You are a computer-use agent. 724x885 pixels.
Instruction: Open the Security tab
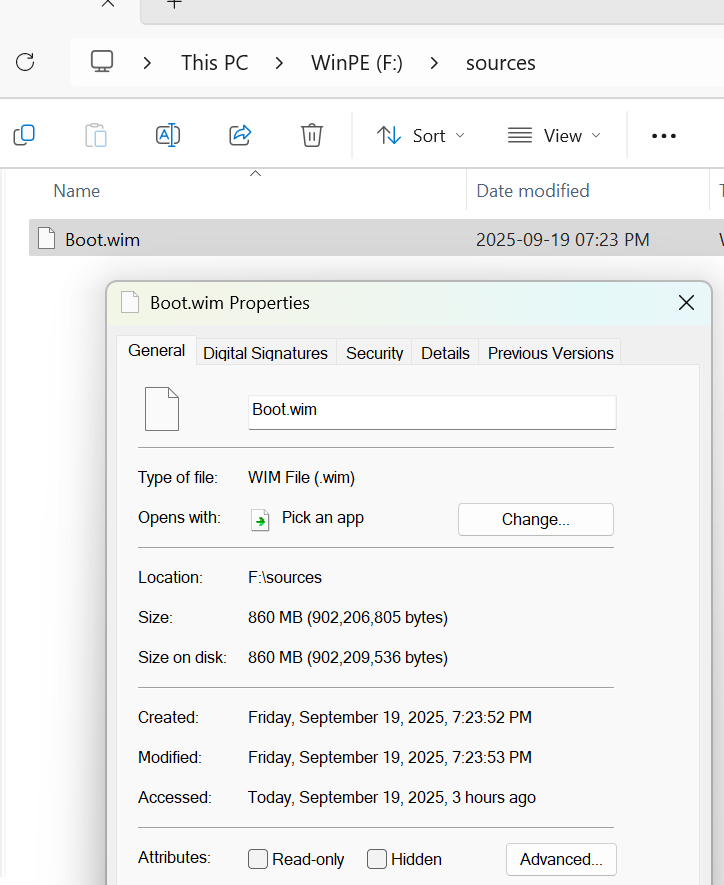click(374, 353)
